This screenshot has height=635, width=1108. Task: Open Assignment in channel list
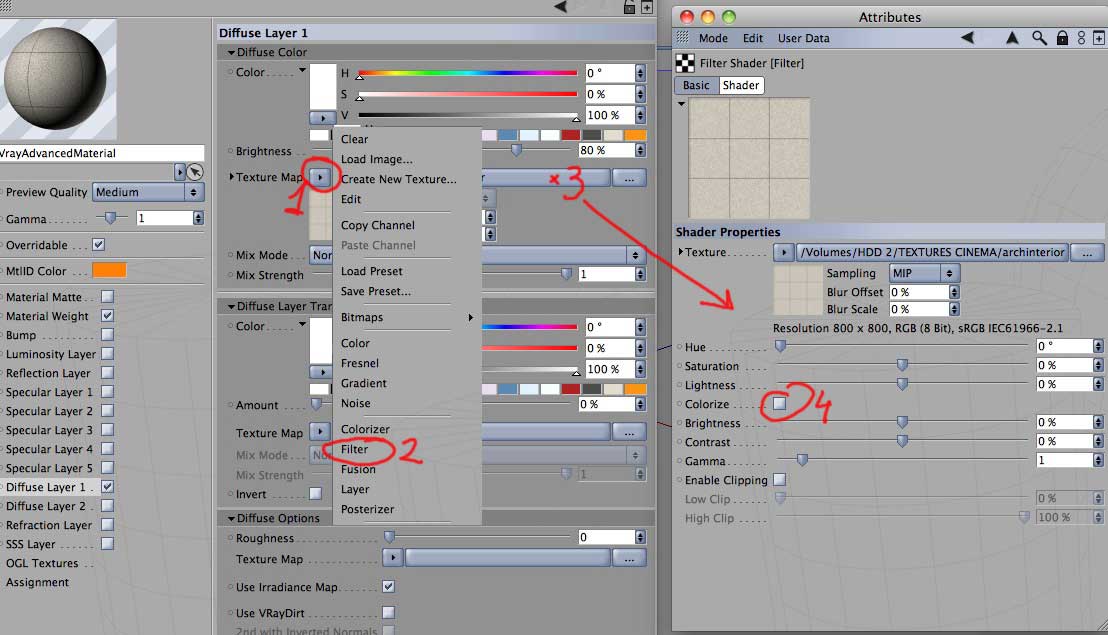(37, 582)
